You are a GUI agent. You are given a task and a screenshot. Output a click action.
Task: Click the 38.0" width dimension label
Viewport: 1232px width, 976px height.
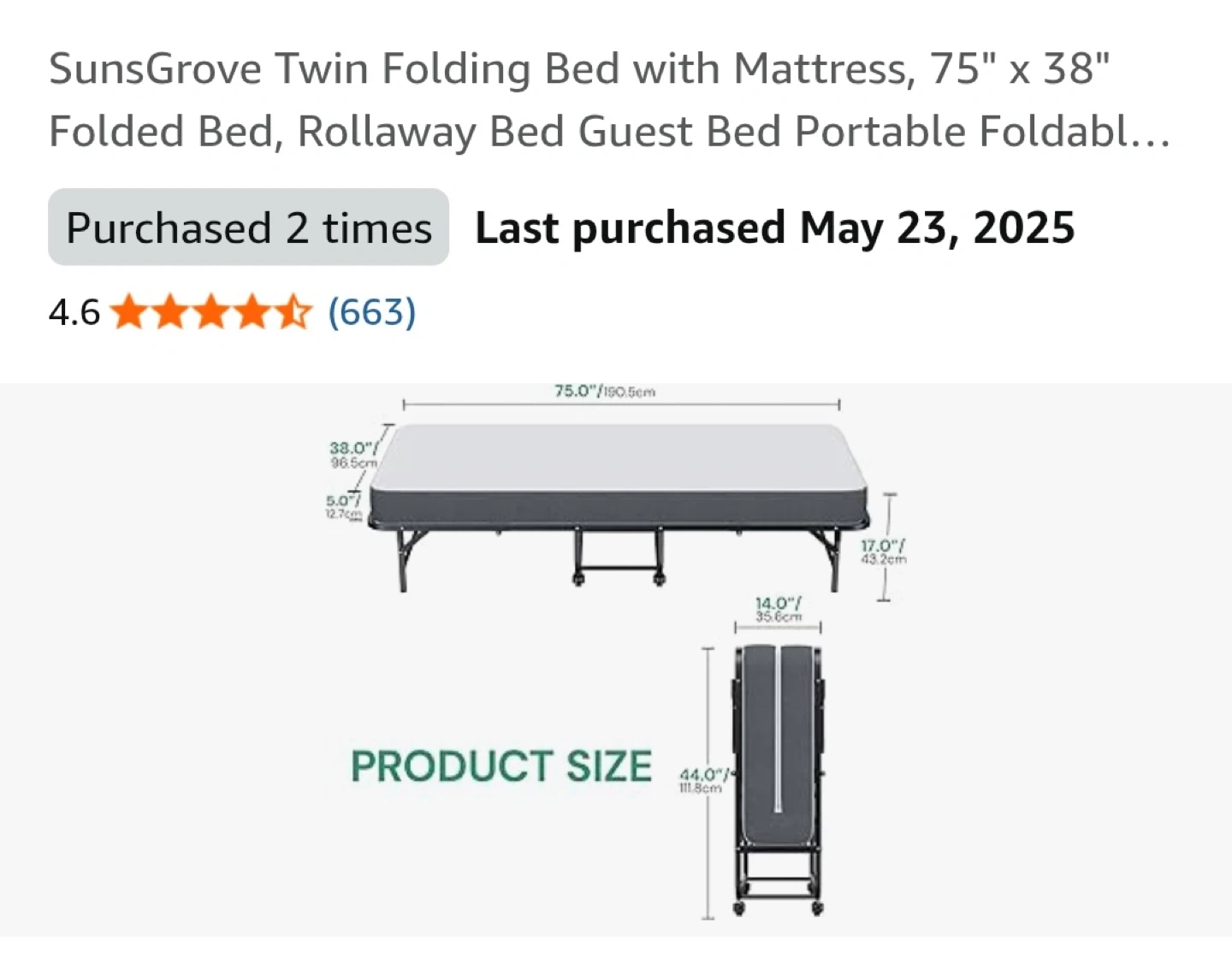tap(352, 454)
